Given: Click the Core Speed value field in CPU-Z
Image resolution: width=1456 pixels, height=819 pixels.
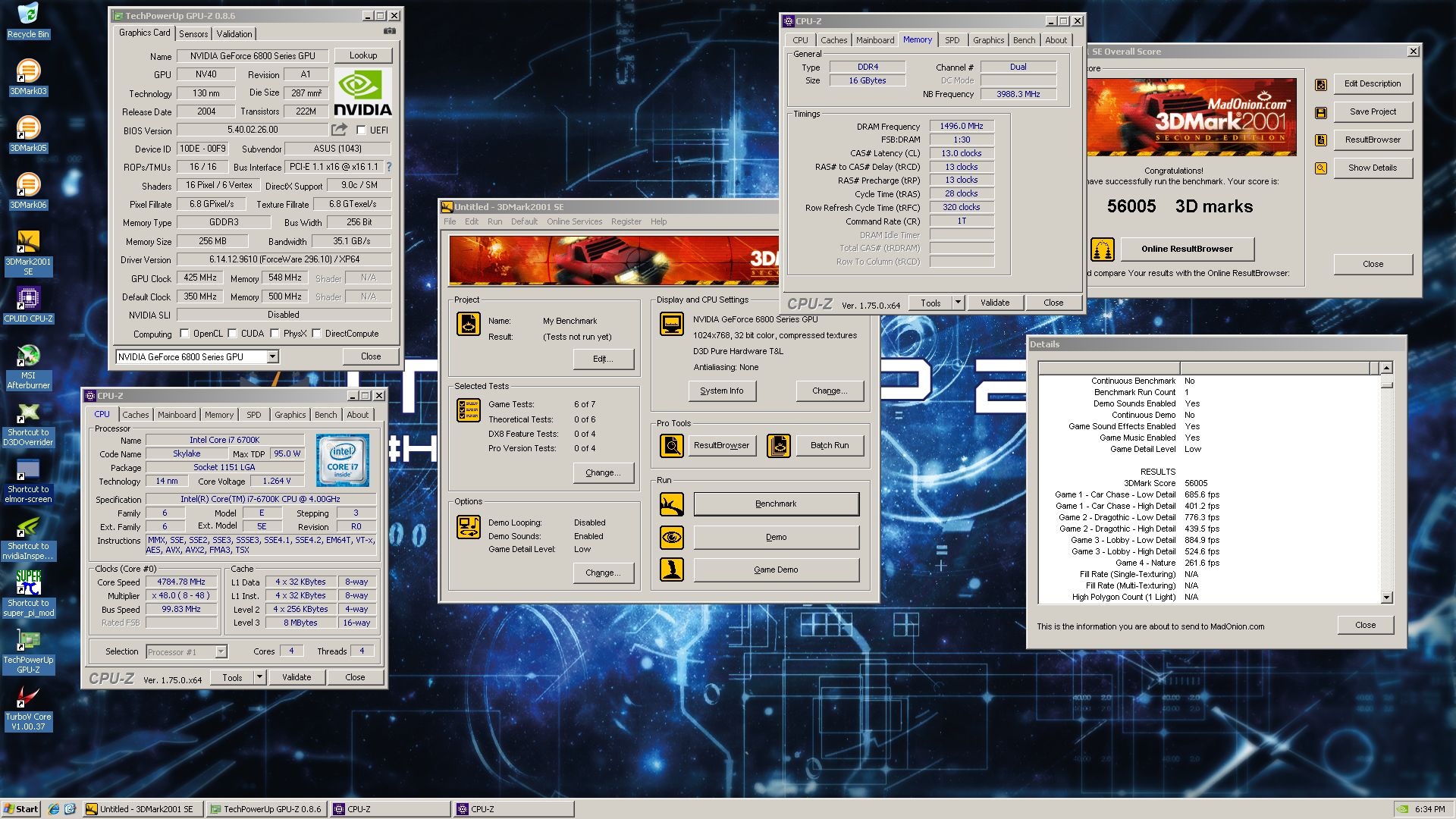Looking at the screenshot, I should (x=181, y=582).
